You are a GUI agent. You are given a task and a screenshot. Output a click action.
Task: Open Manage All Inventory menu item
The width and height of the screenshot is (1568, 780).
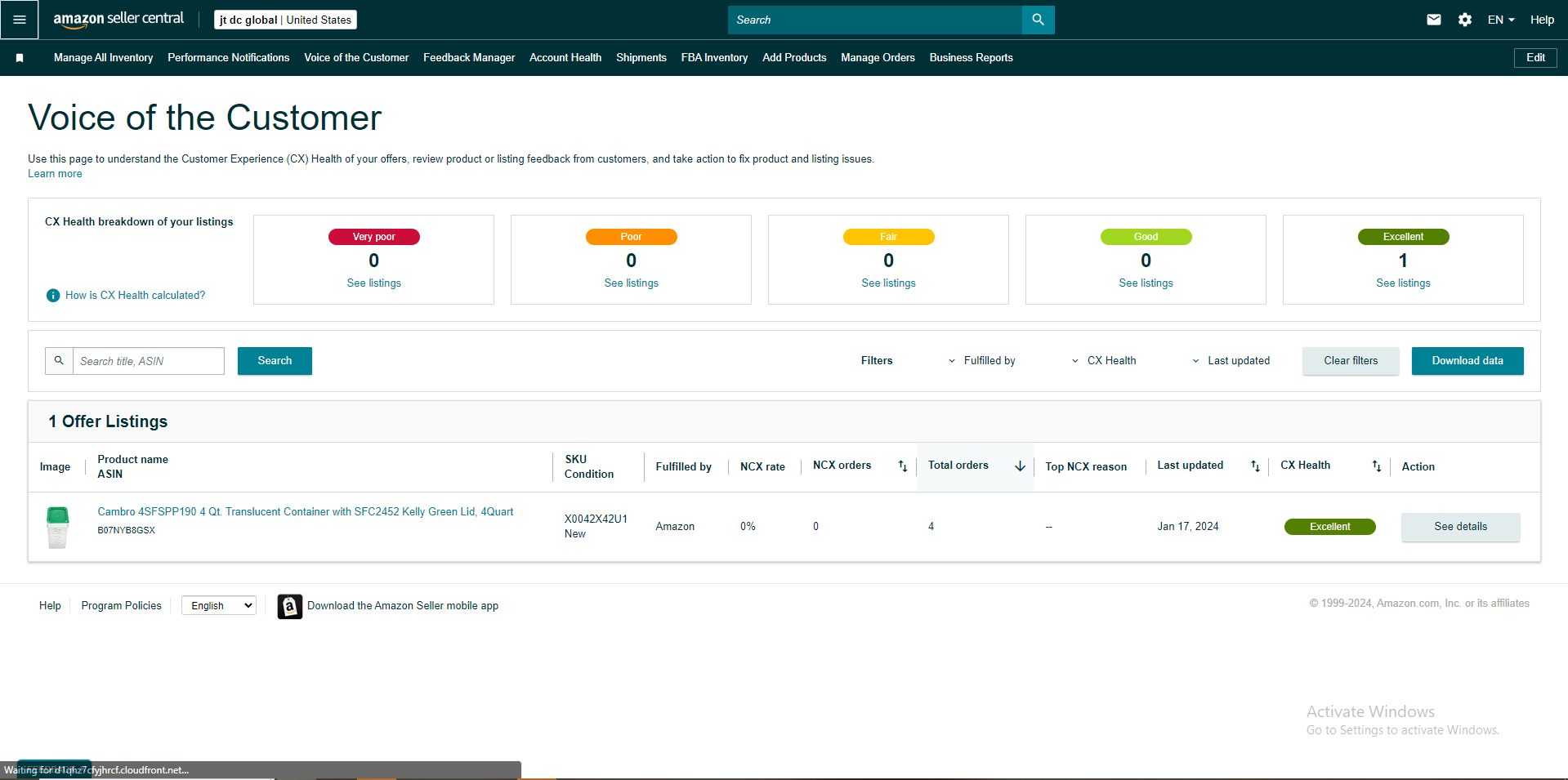104,58
